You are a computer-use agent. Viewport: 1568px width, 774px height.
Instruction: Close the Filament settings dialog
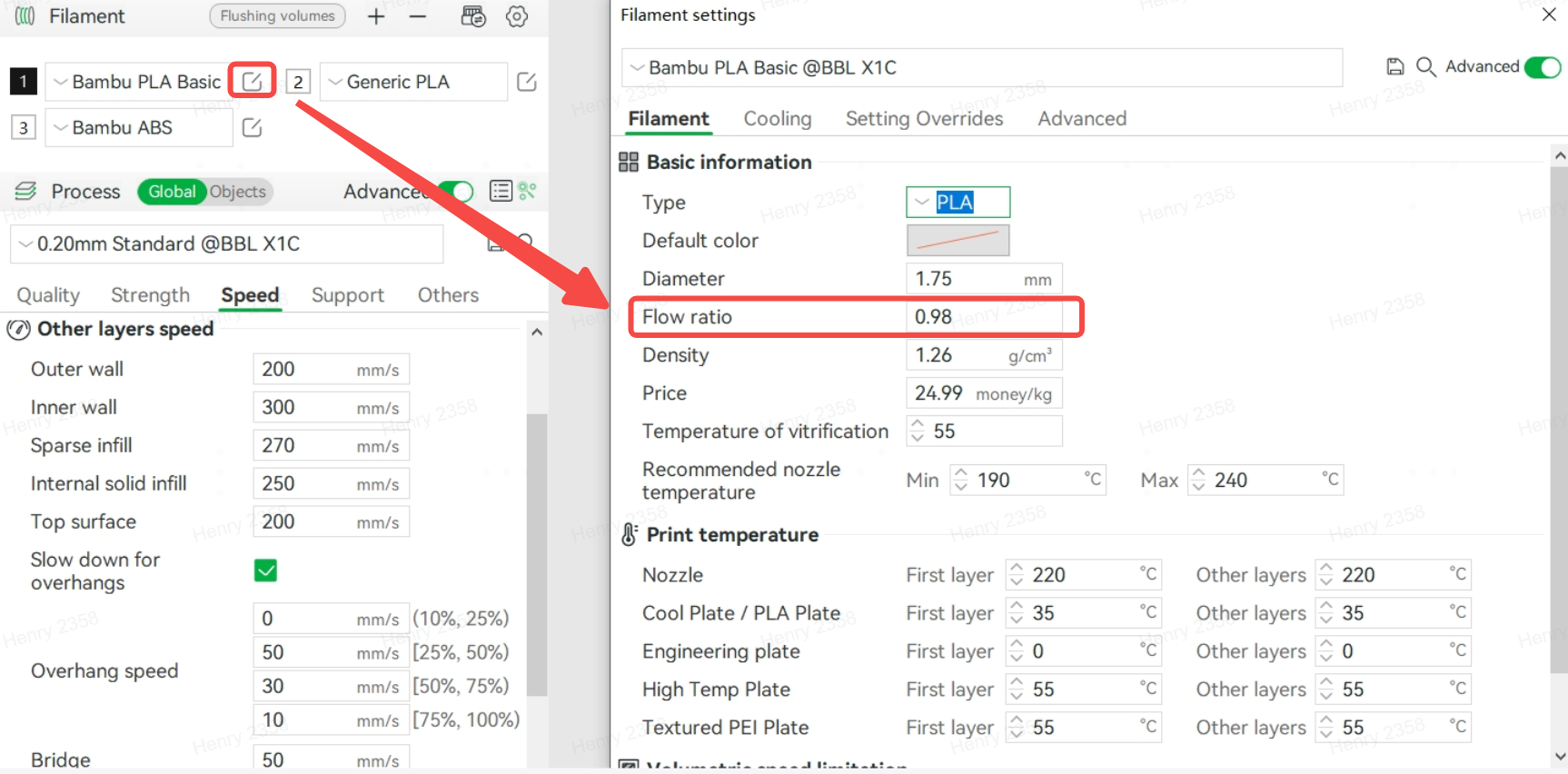click(1549, 15)
